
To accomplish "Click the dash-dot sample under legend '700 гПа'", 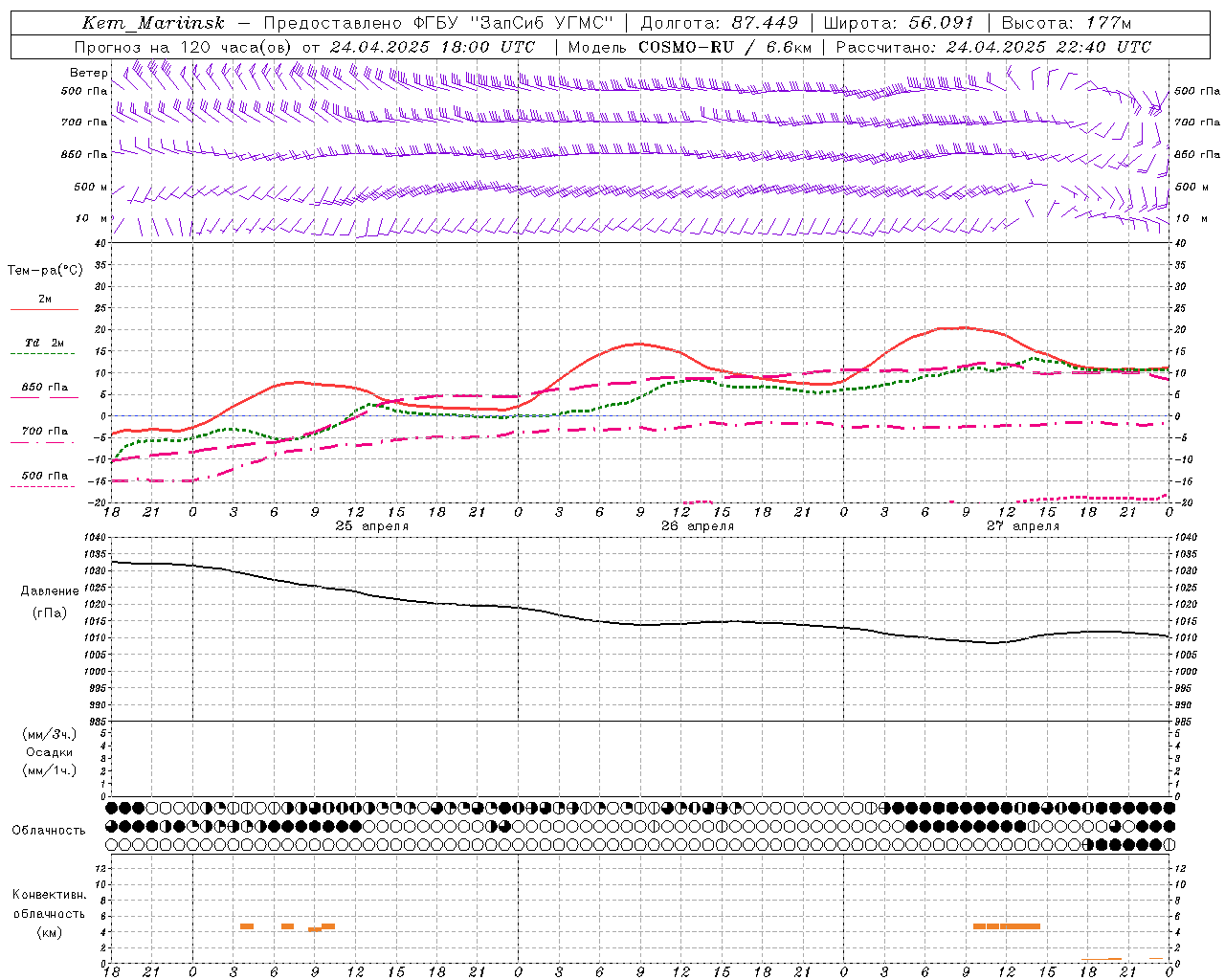I will tap(44, 442).
